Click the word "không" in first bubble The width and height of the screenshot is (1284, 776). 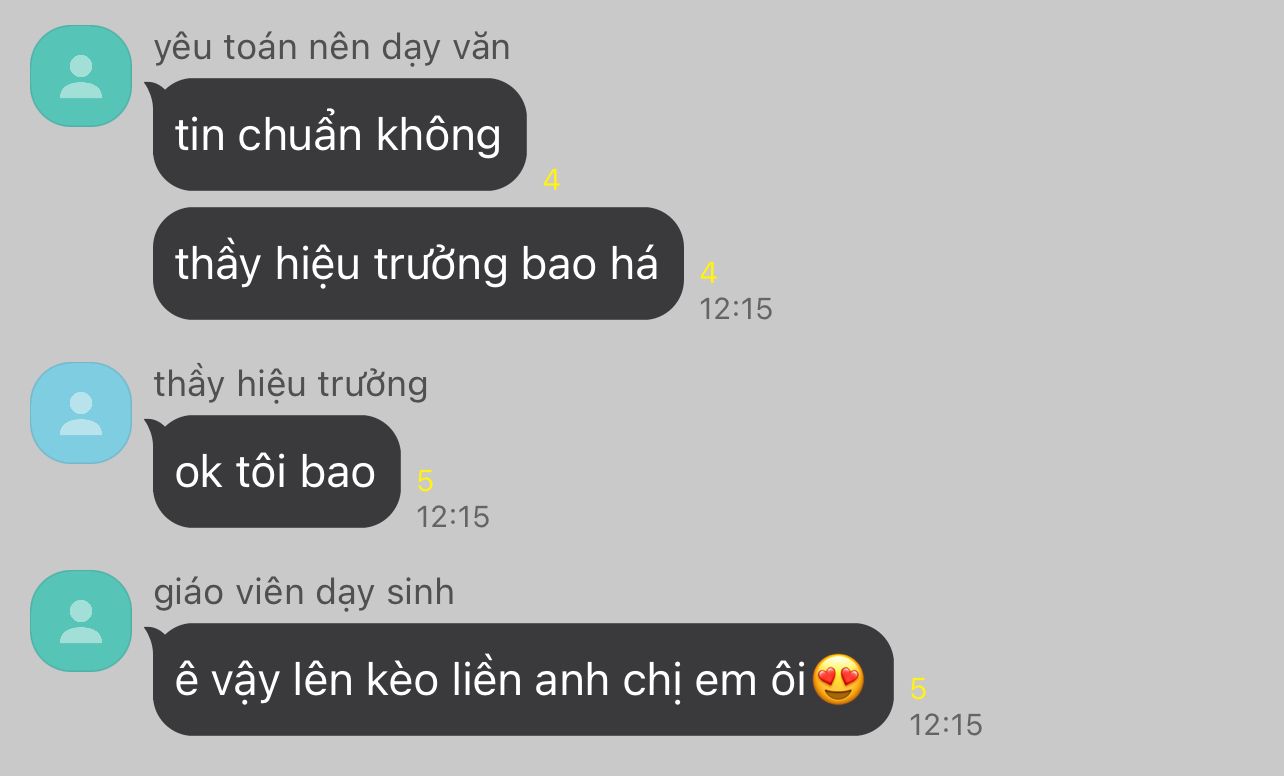pyautogui.click(x=439, y=135)
